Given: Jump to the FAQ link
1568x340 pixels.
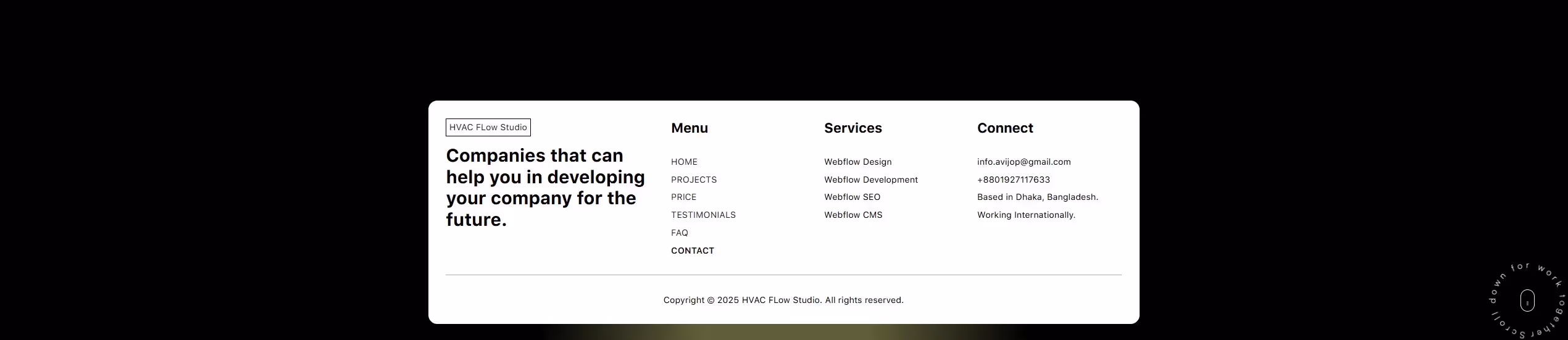Looking at the screenshot, I should 679,233.
